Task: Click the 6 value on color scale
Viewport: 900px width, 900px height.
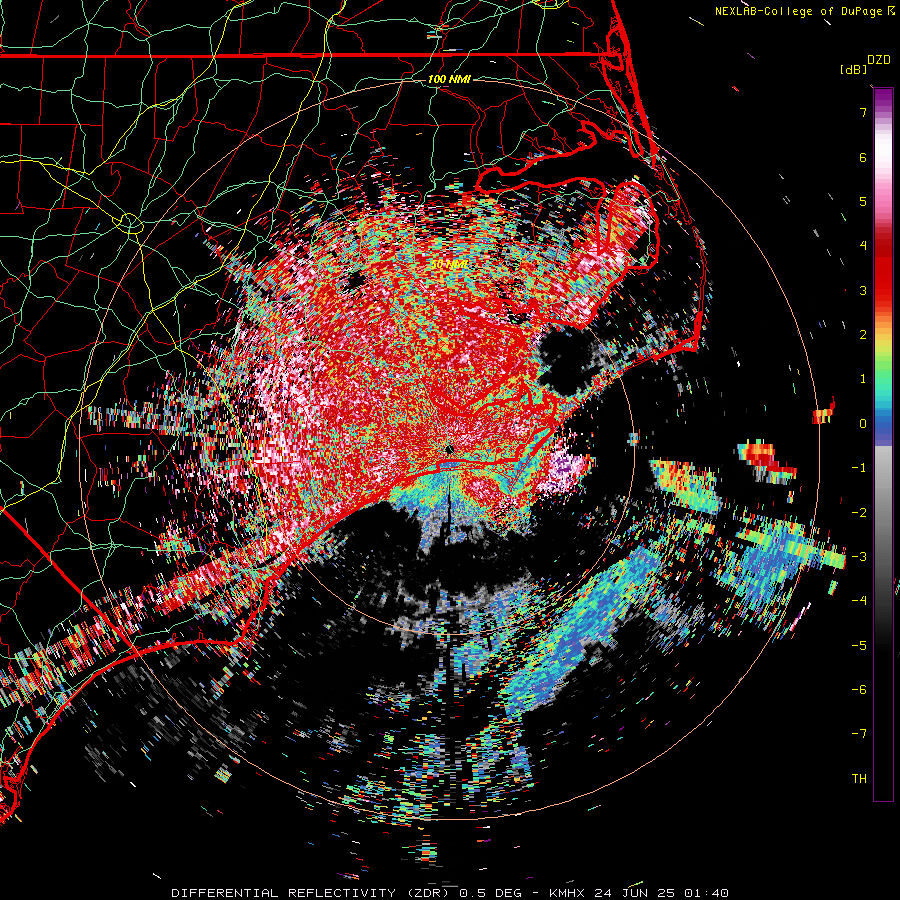Action: point(863,157)
